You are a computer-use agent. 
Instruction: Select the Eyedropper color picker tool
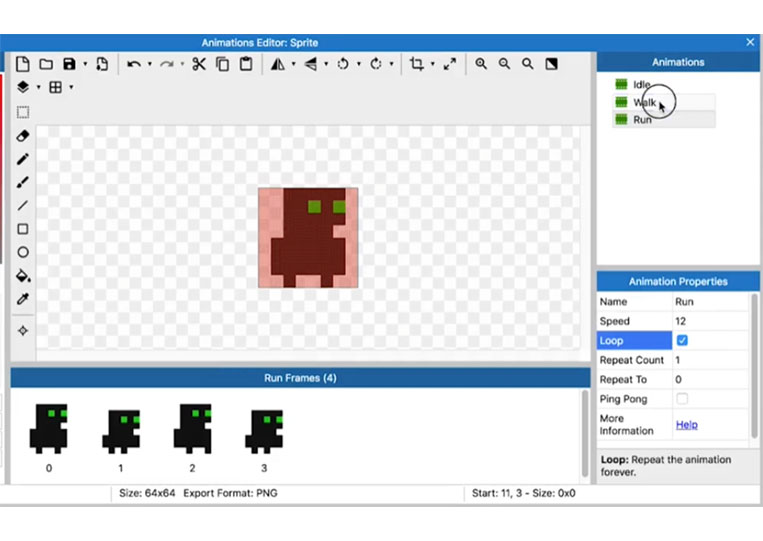coord(23,299)
